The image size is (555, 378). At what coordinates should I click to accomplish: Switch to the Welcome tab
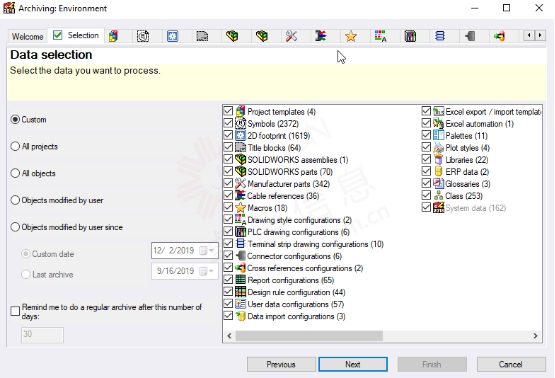28,36
